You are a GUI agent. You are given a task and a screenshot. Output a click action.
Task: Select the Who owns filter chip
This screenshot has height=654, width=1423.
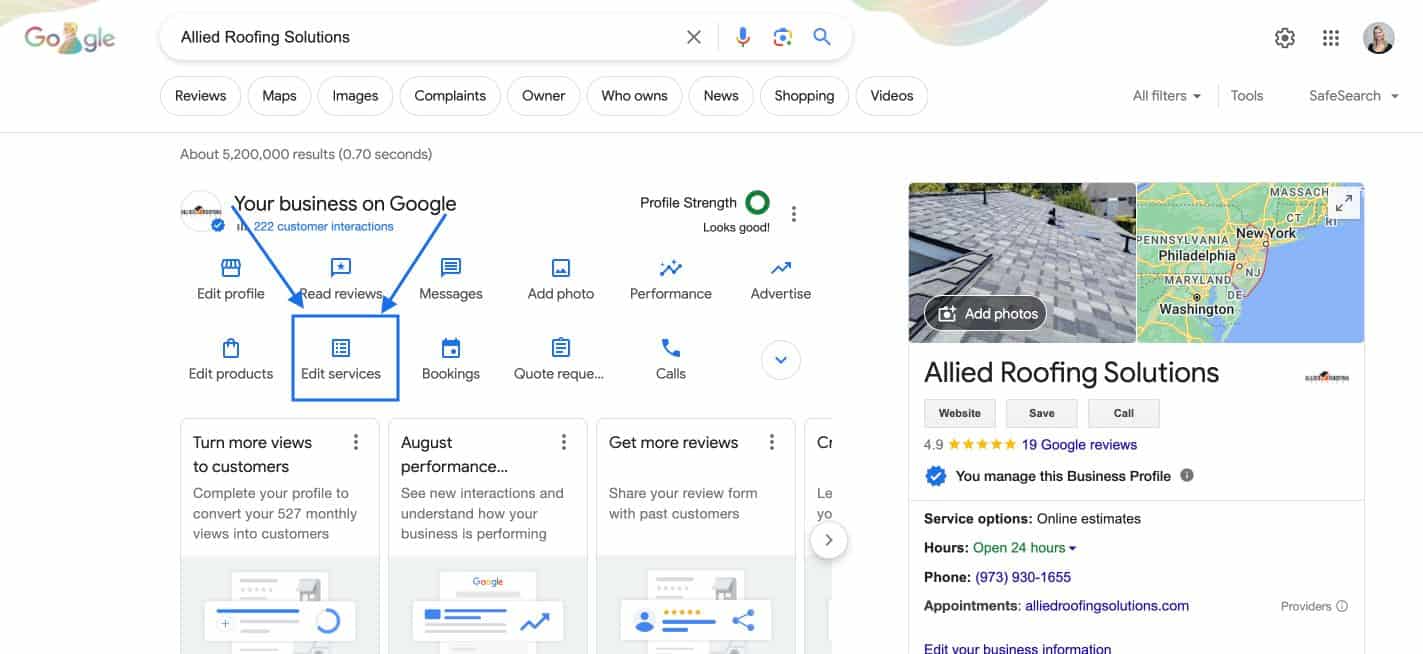coord(634,96)
